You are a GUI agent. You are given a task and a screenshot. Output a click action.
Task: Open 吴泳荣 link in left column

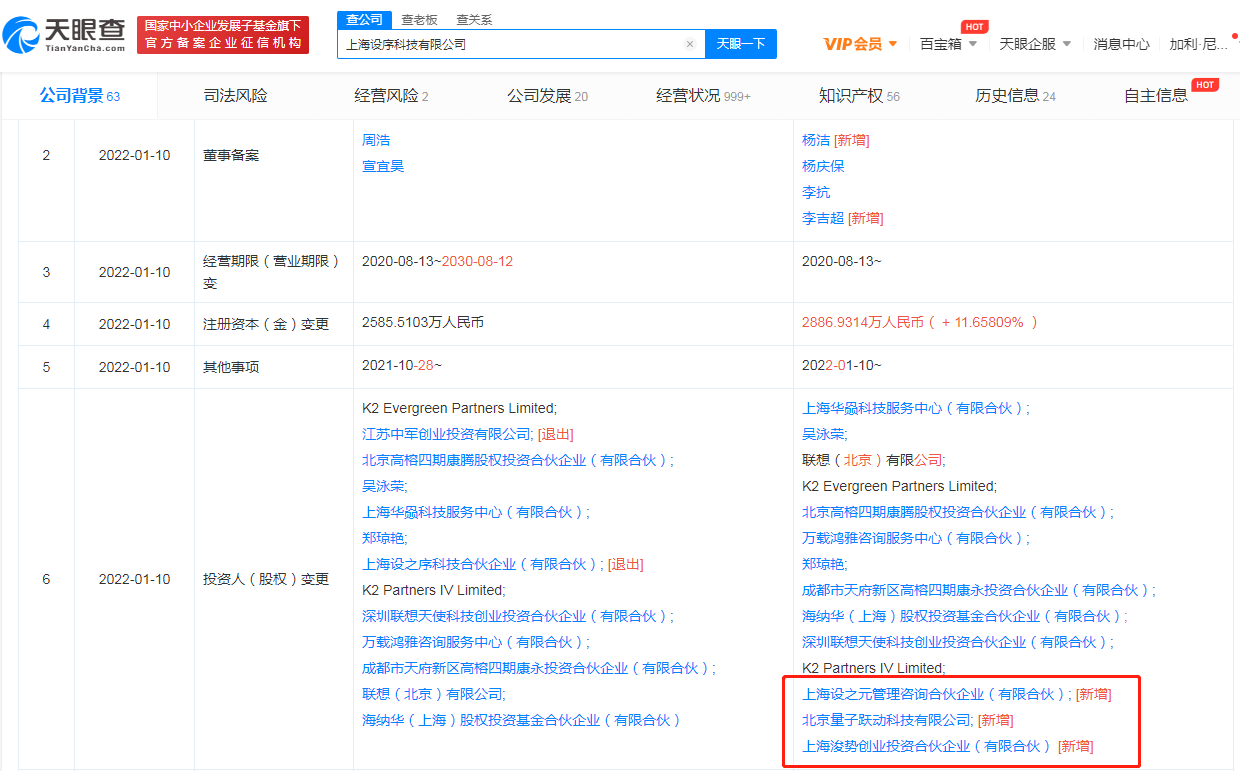point(383,486)
